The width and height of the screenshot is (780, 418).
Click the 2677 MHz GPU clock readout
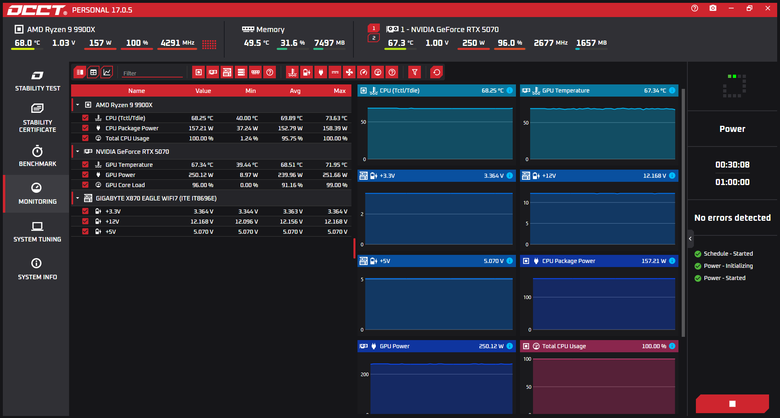tap(551, 43)
